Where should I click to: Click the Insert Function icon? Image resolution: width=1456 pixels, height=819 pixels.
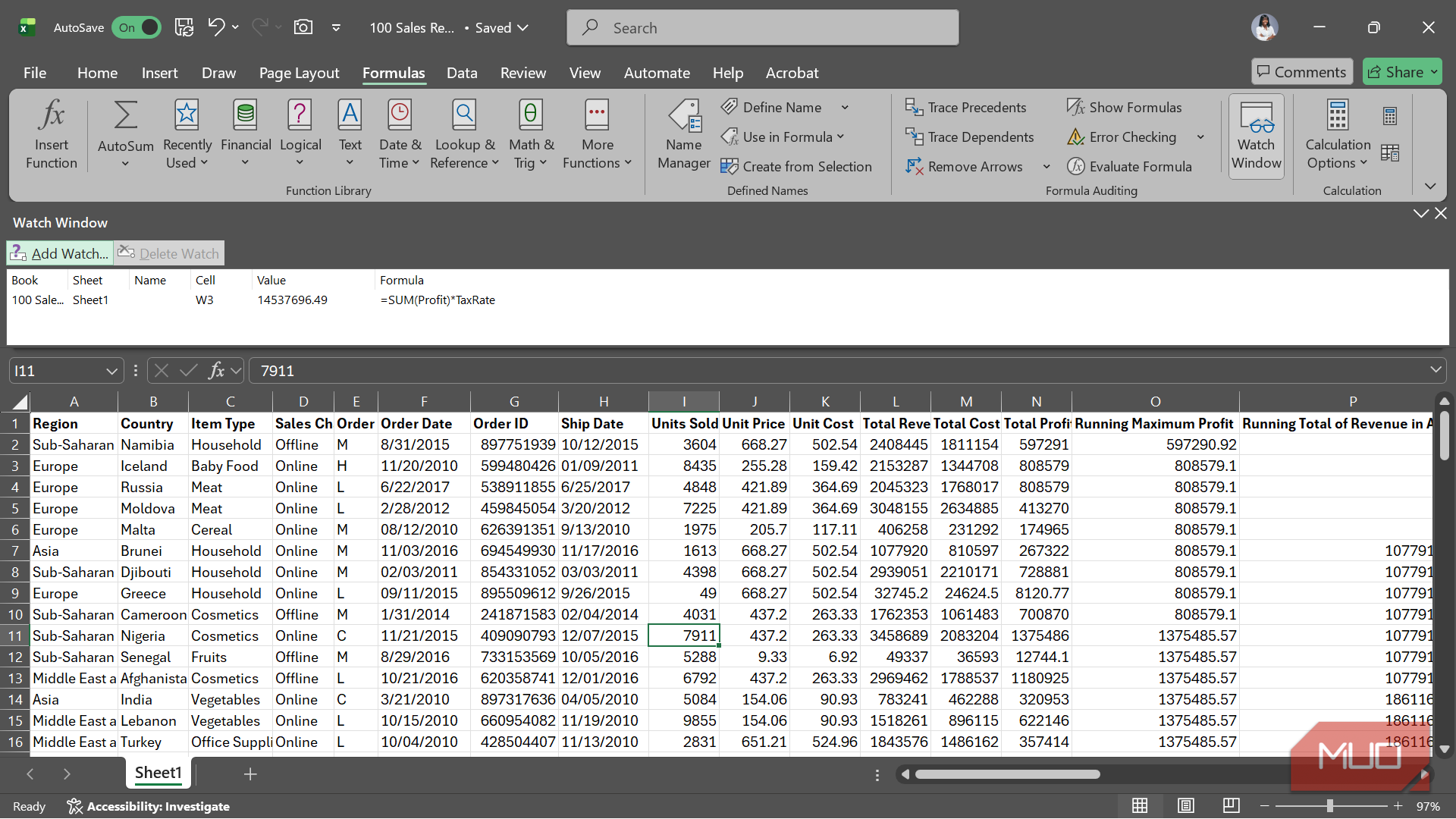51,135
